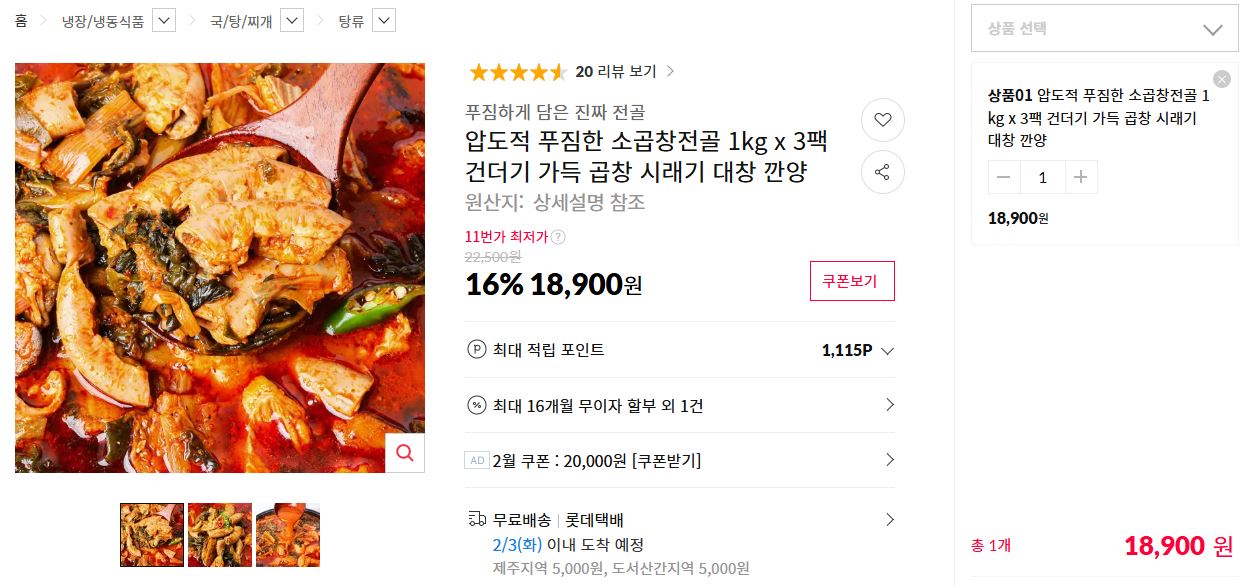This screenshot has height=586, width=1258.
Task: Expand 최대 적립 포인트 details
Action: [x=886, y=351]
